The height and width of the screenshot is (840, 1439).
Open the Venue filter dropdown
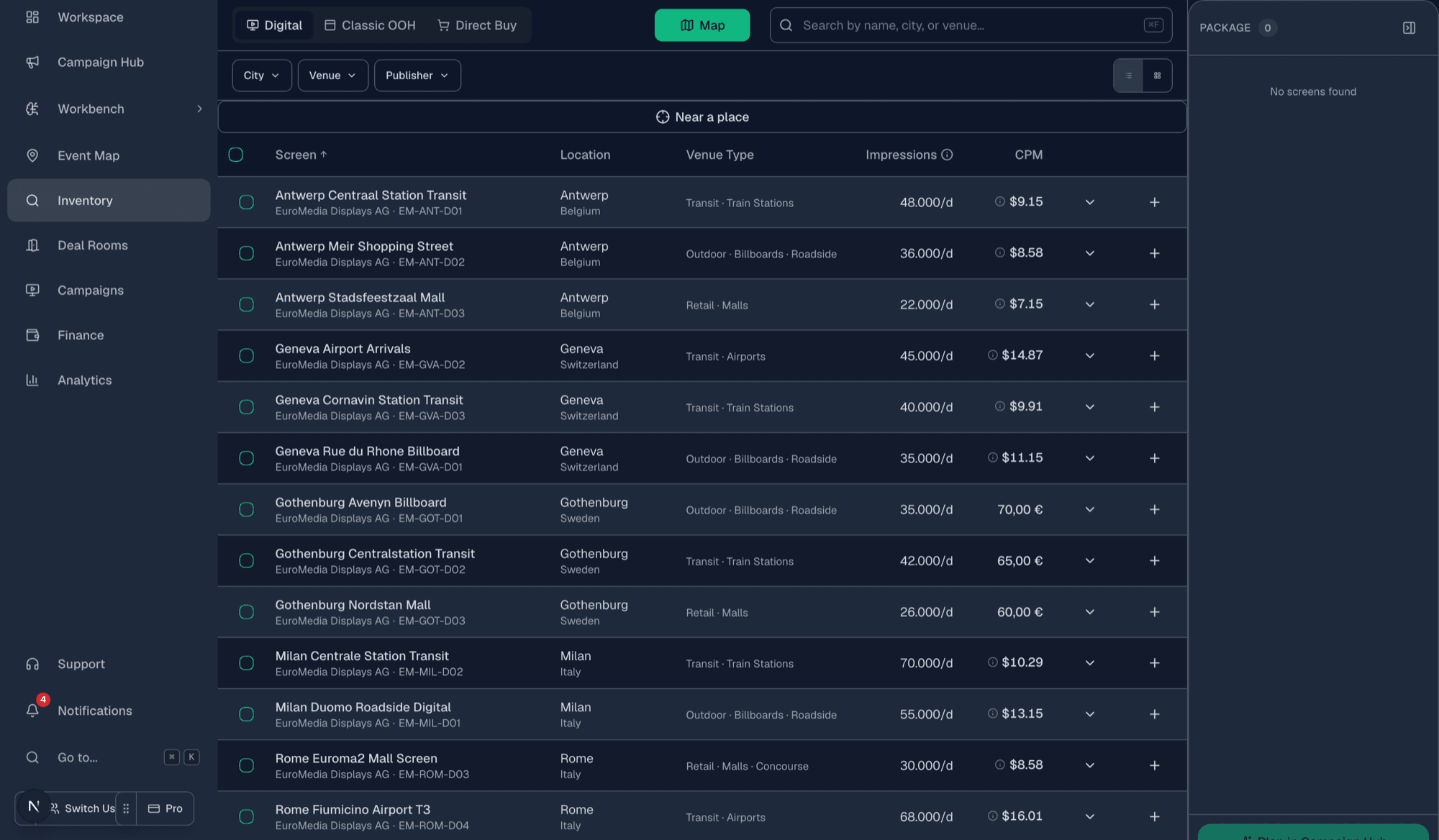[332, 76]
